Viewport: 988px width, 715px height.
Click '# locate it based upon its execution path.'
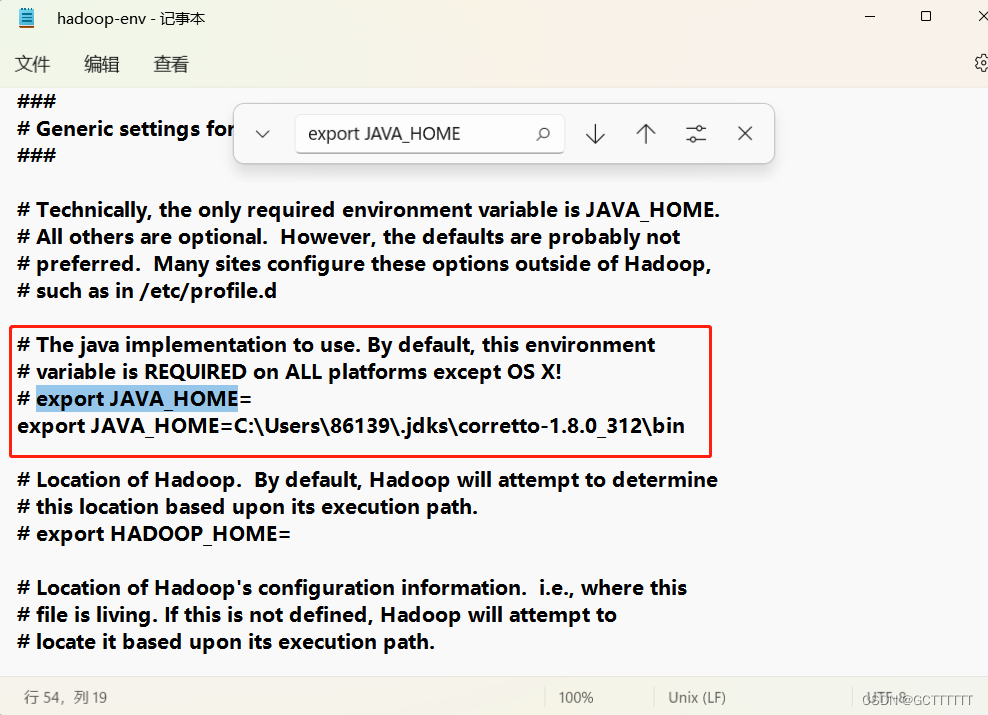click(x=226, y=642)
